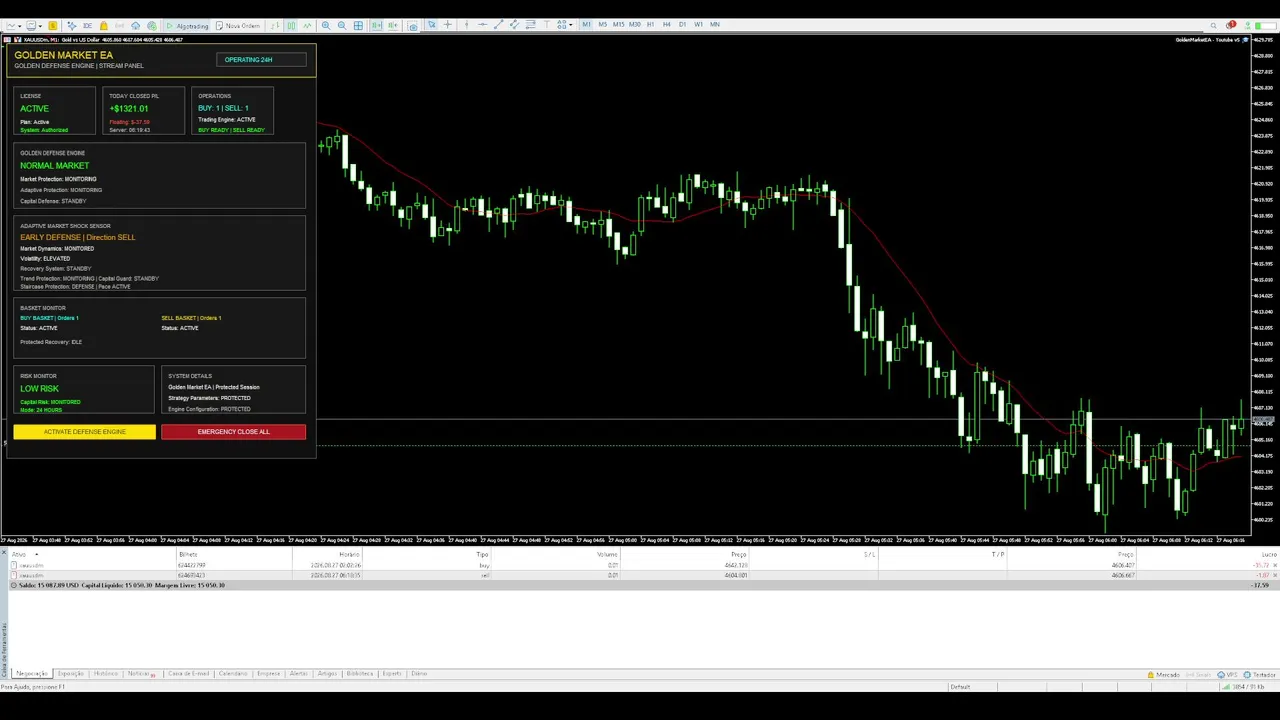This screenshot has height=720, width=1280.
Task: Select the standard cursor tool
Action: point(432,24)
